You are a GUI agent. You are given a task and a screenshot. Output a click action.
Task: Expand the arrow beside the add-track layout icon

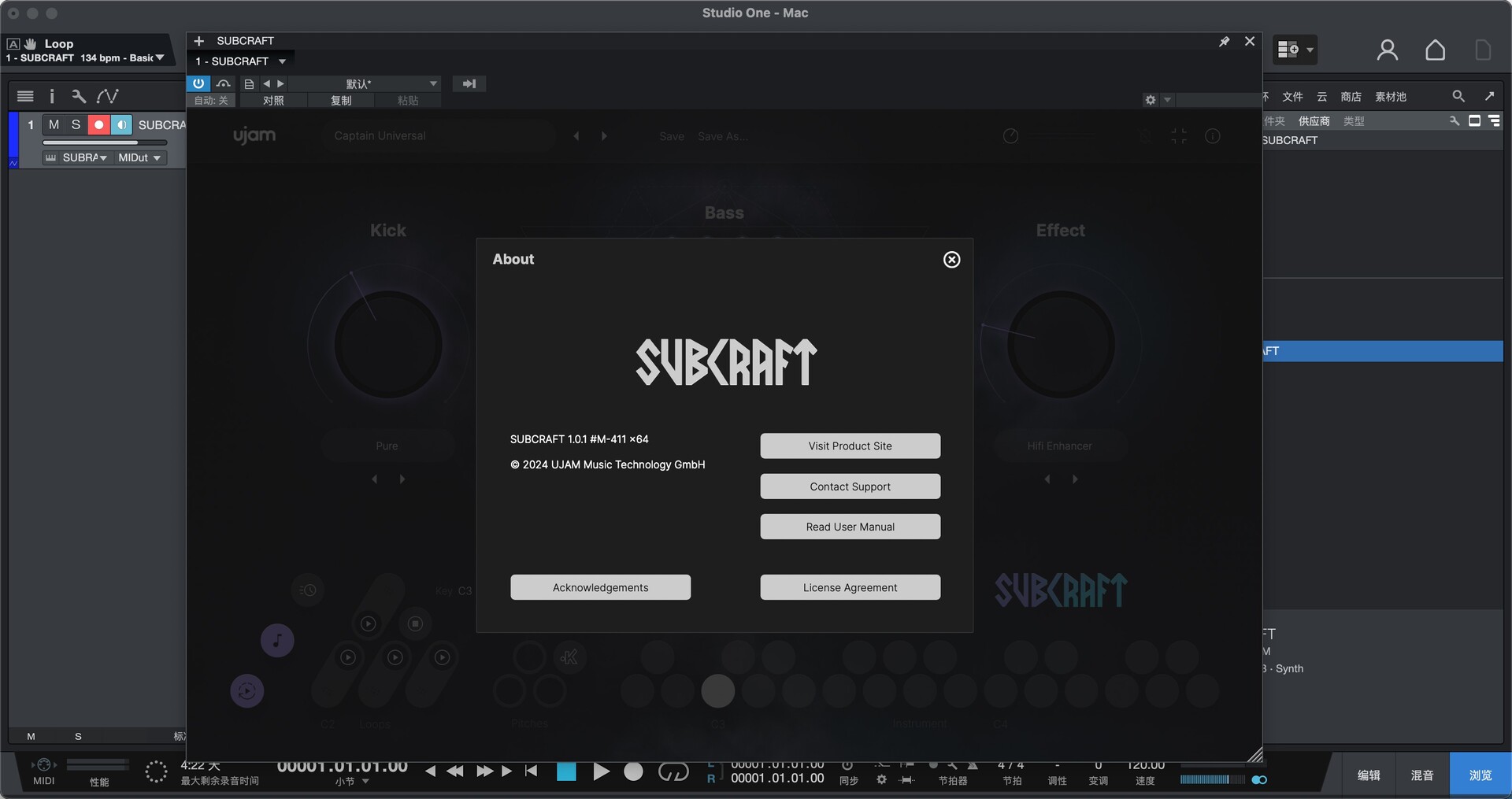click(1310, 50)
